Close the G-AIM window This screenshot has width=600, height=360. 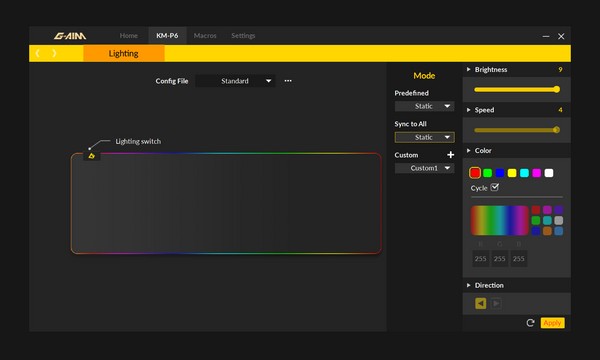(561, 36)
